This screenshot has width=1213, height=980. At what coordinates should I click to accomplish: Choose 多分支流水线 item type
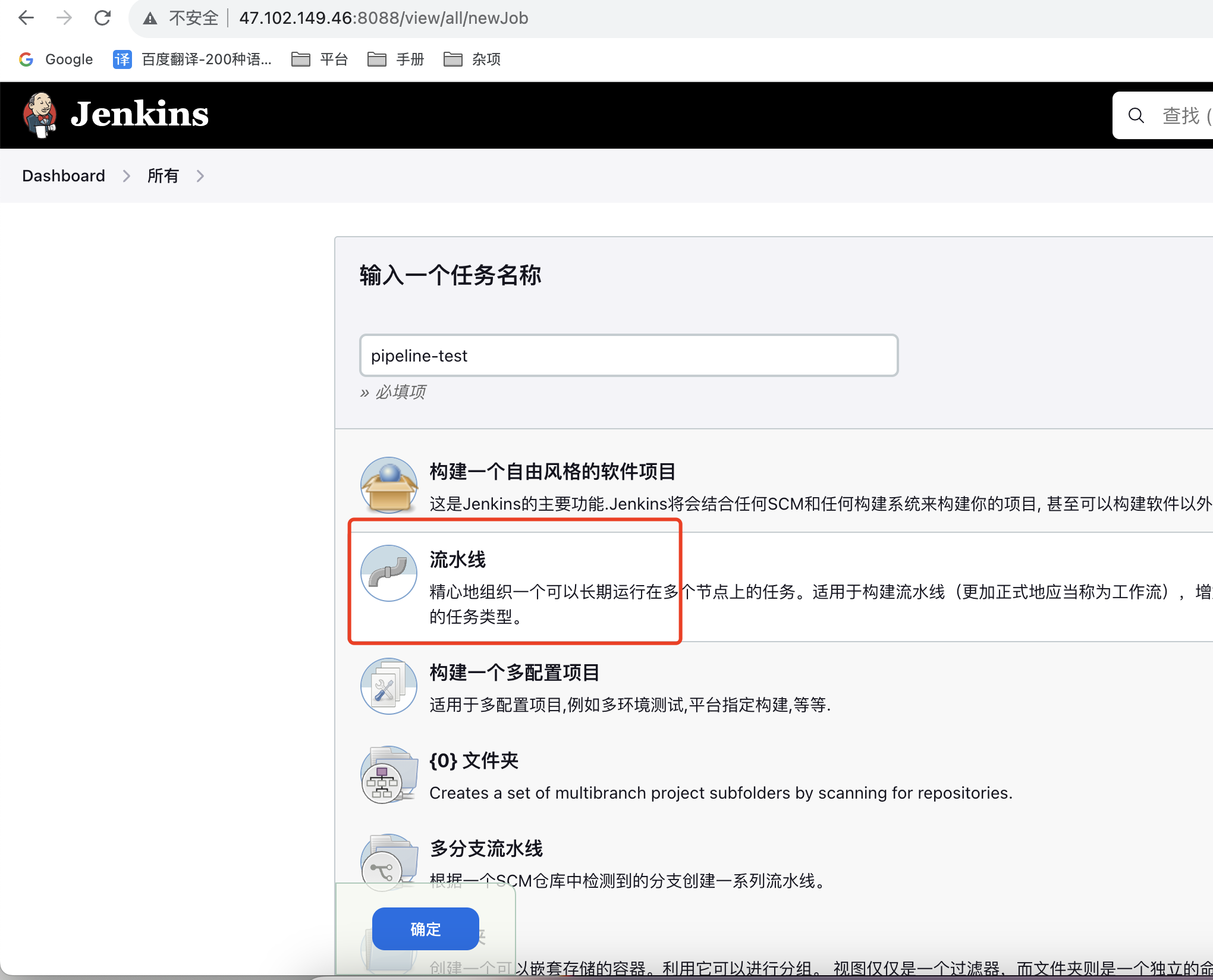click(486, 849)
